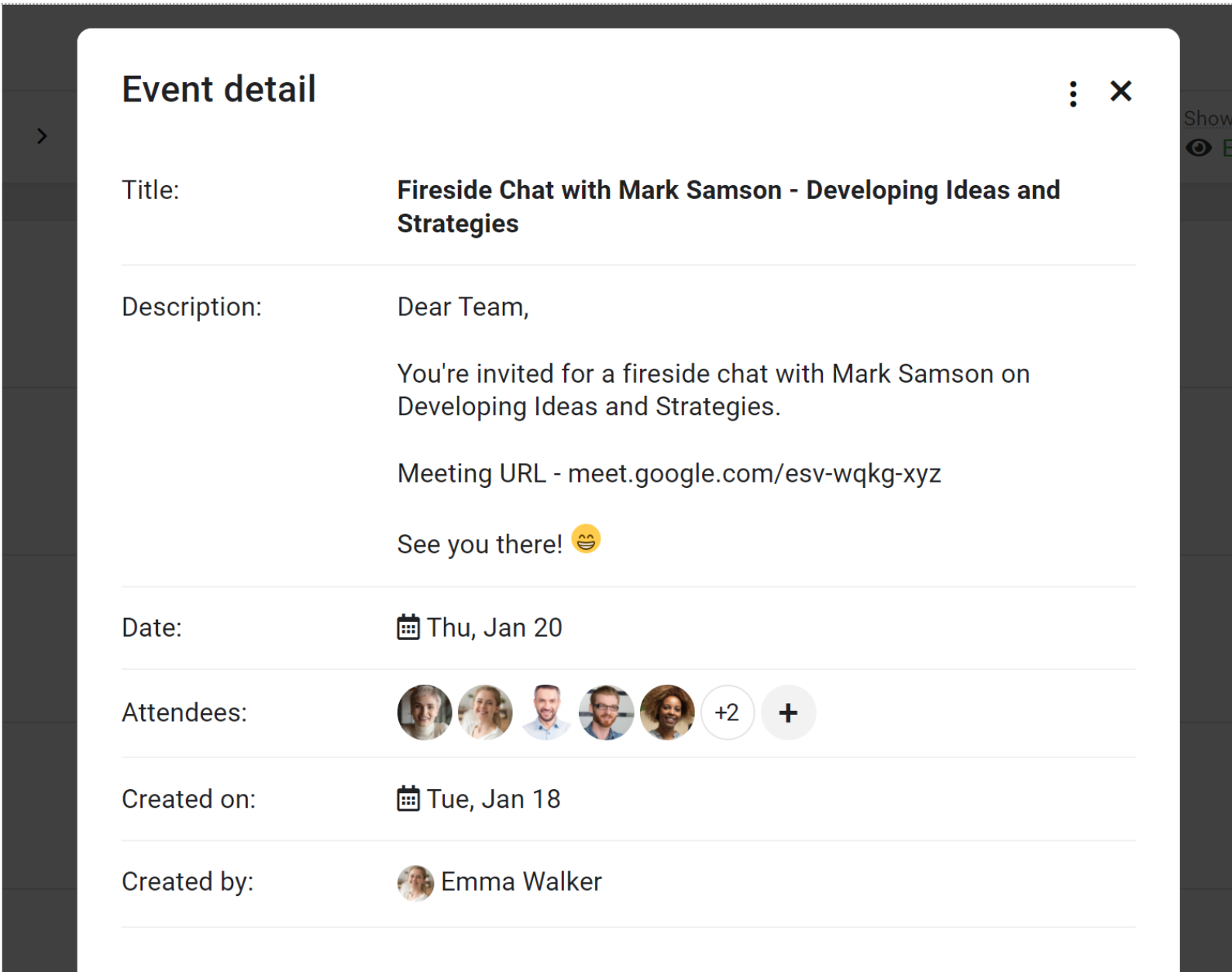Viewport: 1232px width, 972px height.
Task: Click the plus icon to add an attendee
Action: [788, 712]
